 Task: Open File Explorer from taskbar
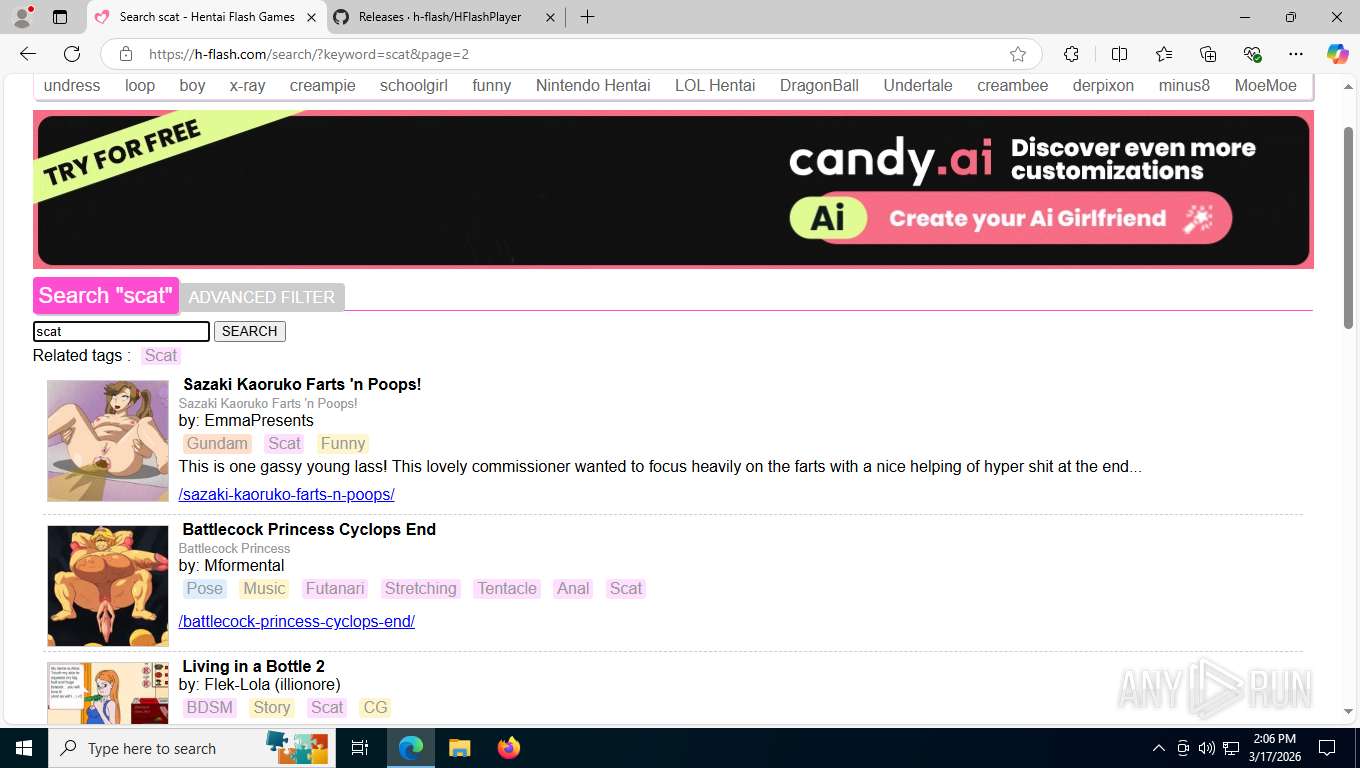click(x=460, y=748)
